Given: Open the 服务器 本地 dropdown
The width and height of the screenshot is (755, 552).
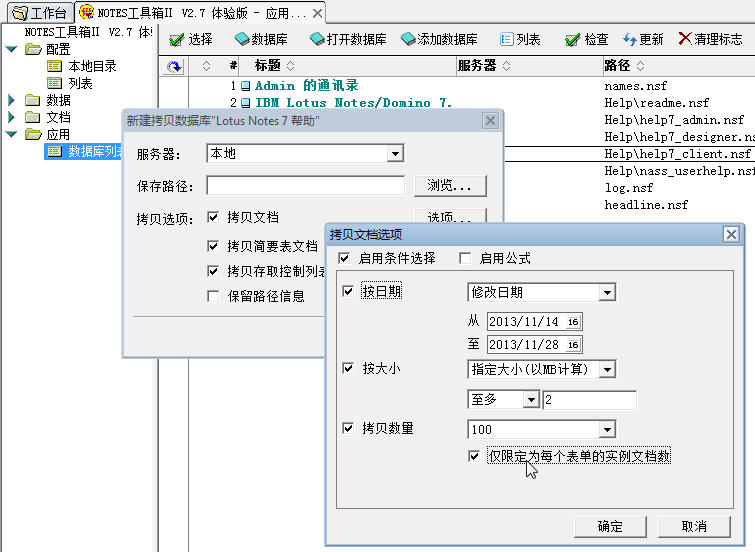Looking at the screenshot, I should [x=395, y=154].
